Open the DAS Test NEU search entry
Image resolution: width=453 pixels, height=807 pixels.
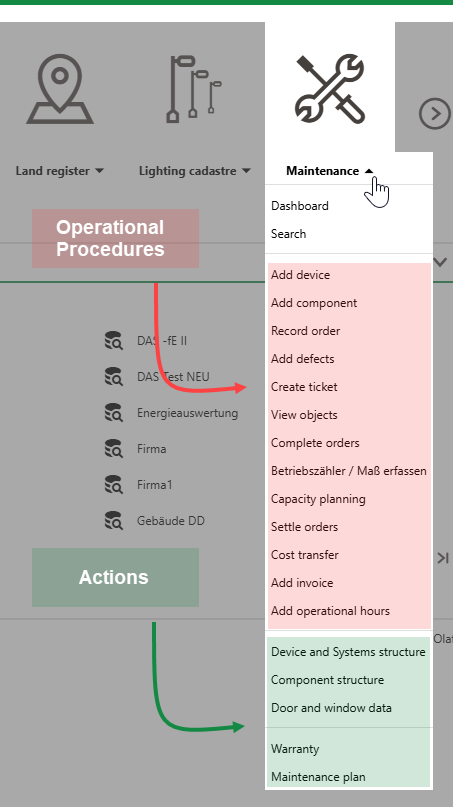pyautogui.click(x=173, y=377)
